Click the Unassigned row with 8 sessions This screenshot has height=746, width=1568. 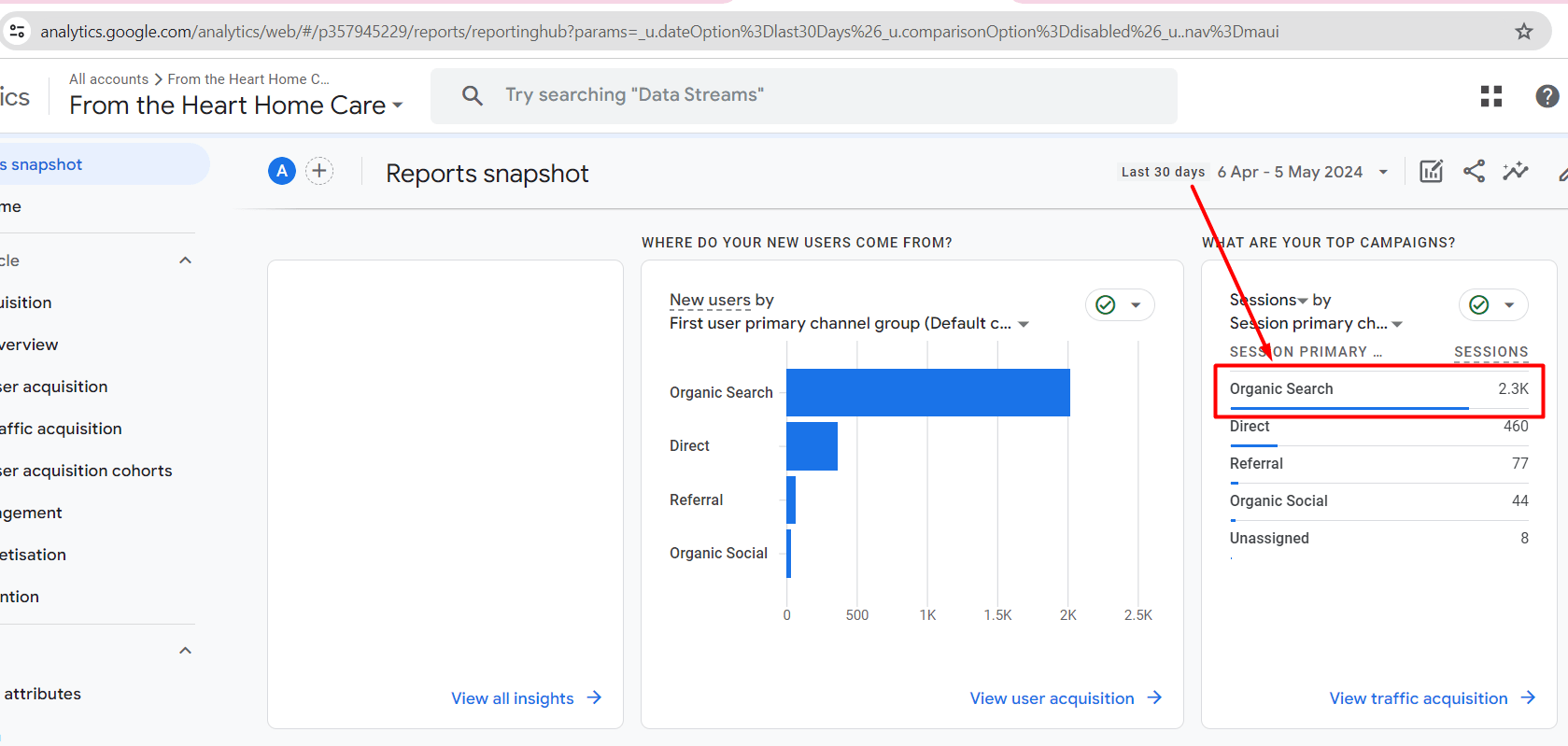(1378, 540)
